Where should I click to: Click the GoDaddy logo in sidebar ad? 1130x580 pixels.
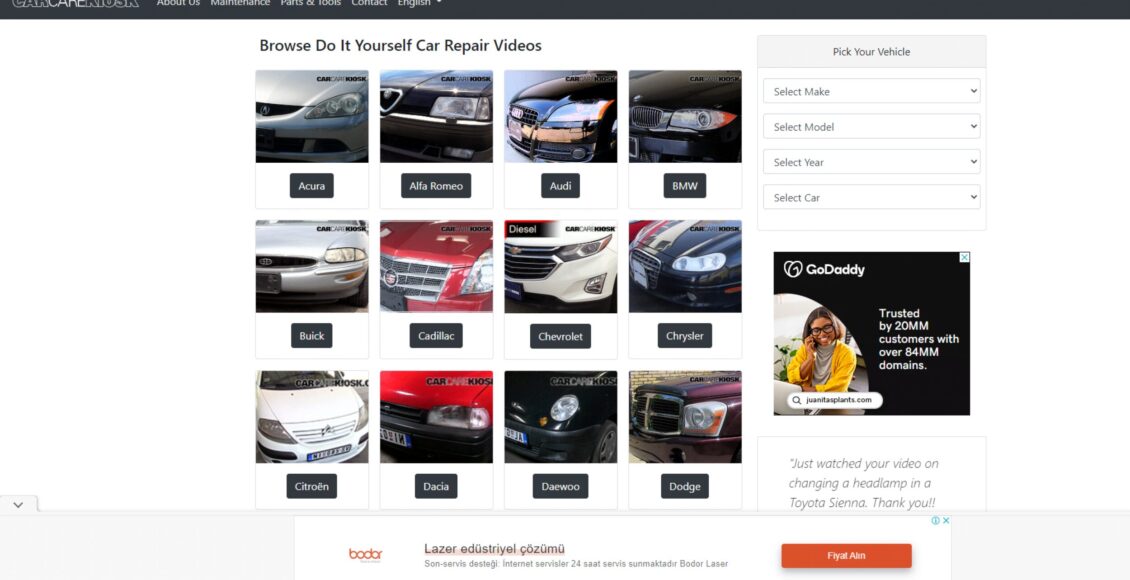(825, 269)
